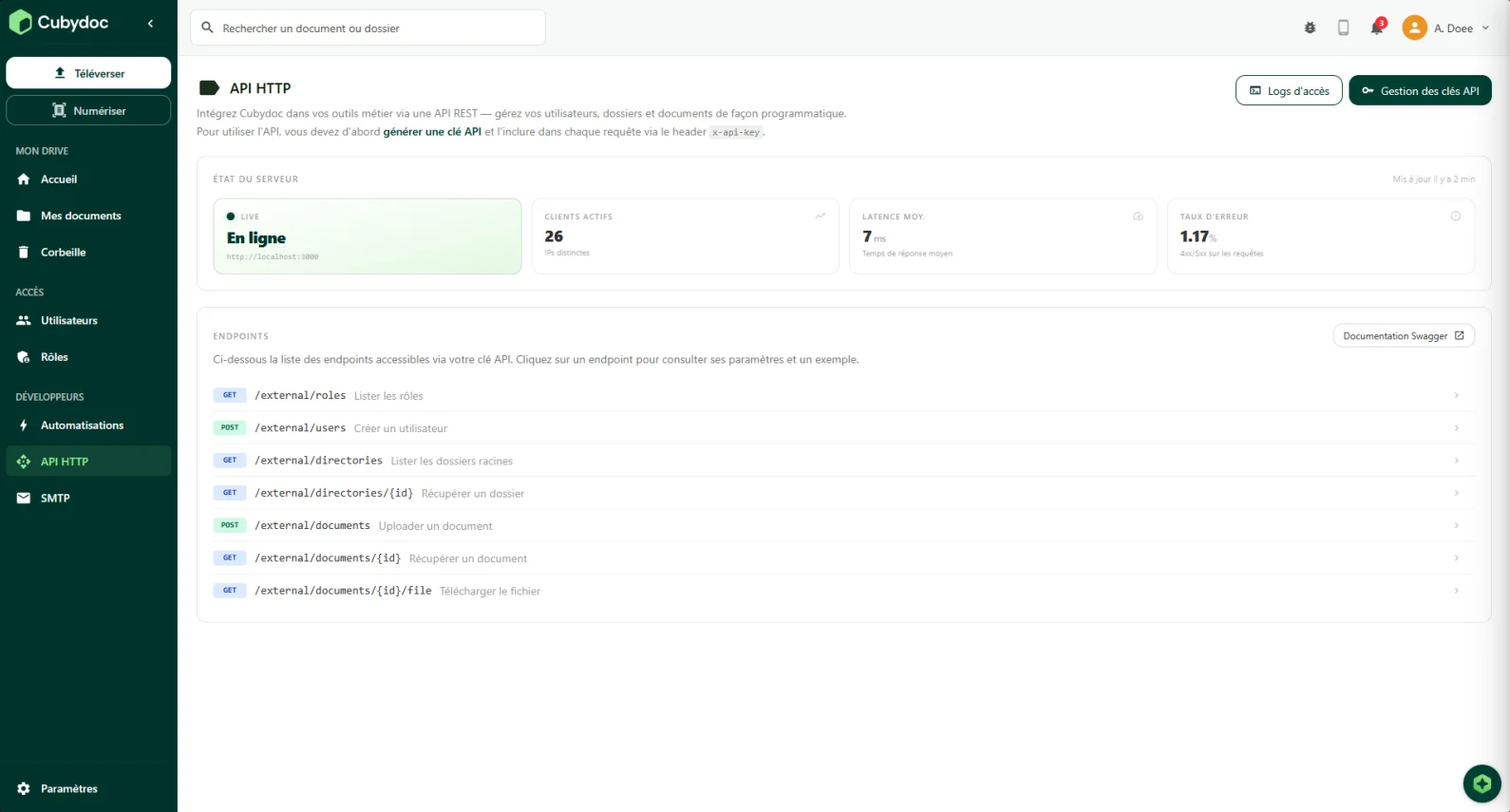Click the orange user avatar
The width and height of the screenshot is (1510, 812).
(x=1414, y=28)
